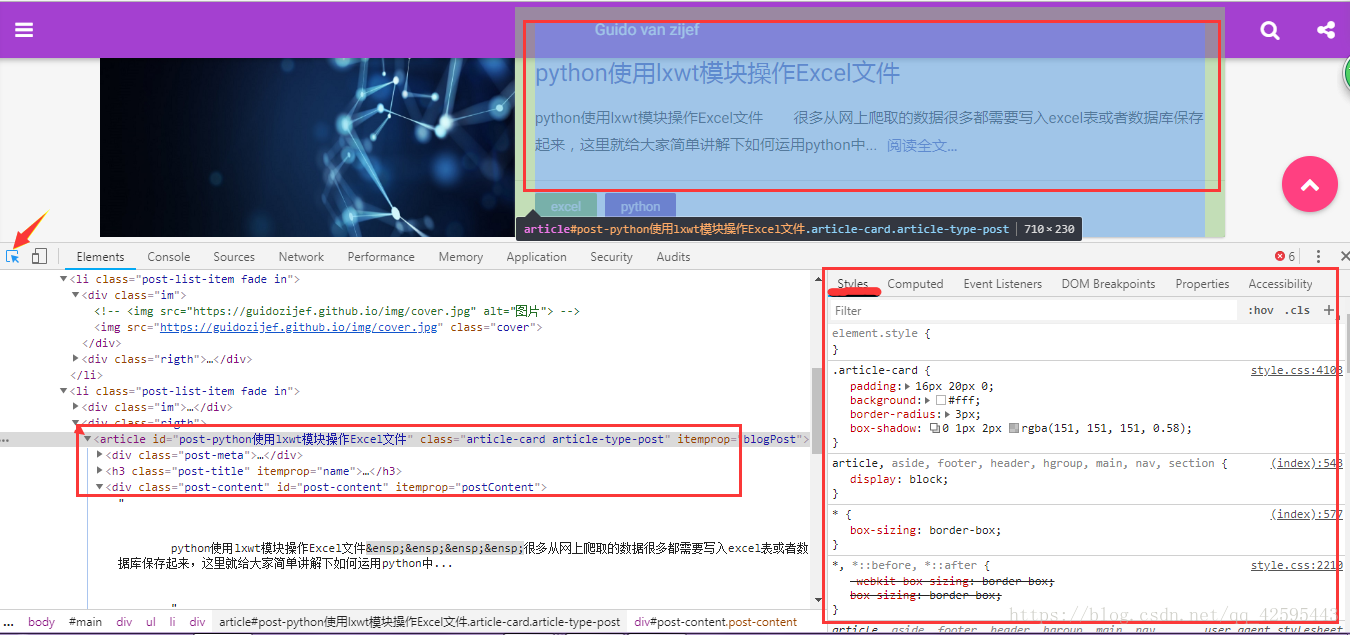Open the style.css:2210 source link

1296,565
